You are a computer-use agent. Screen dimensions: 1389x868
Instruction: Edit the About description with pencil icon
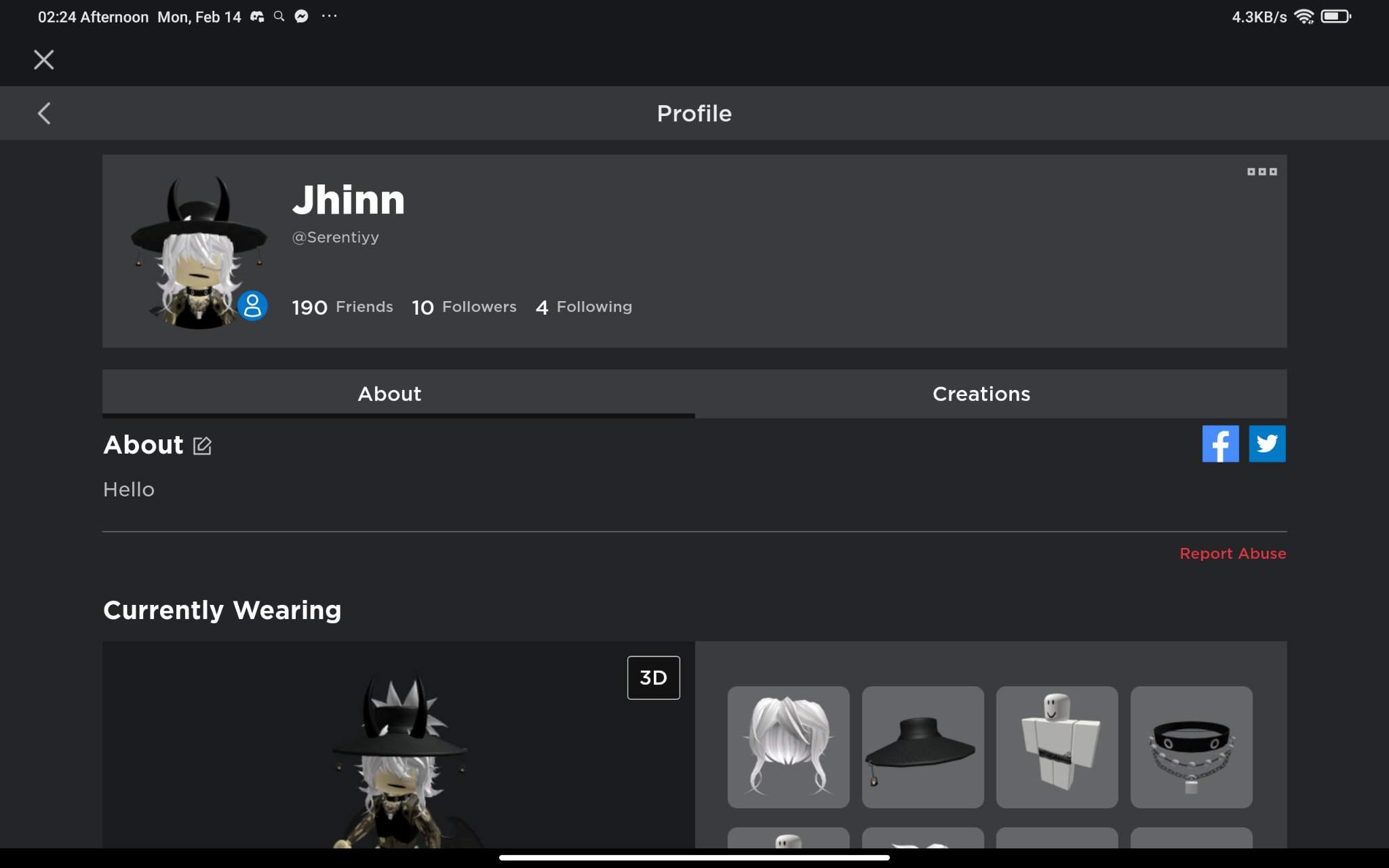202,446
